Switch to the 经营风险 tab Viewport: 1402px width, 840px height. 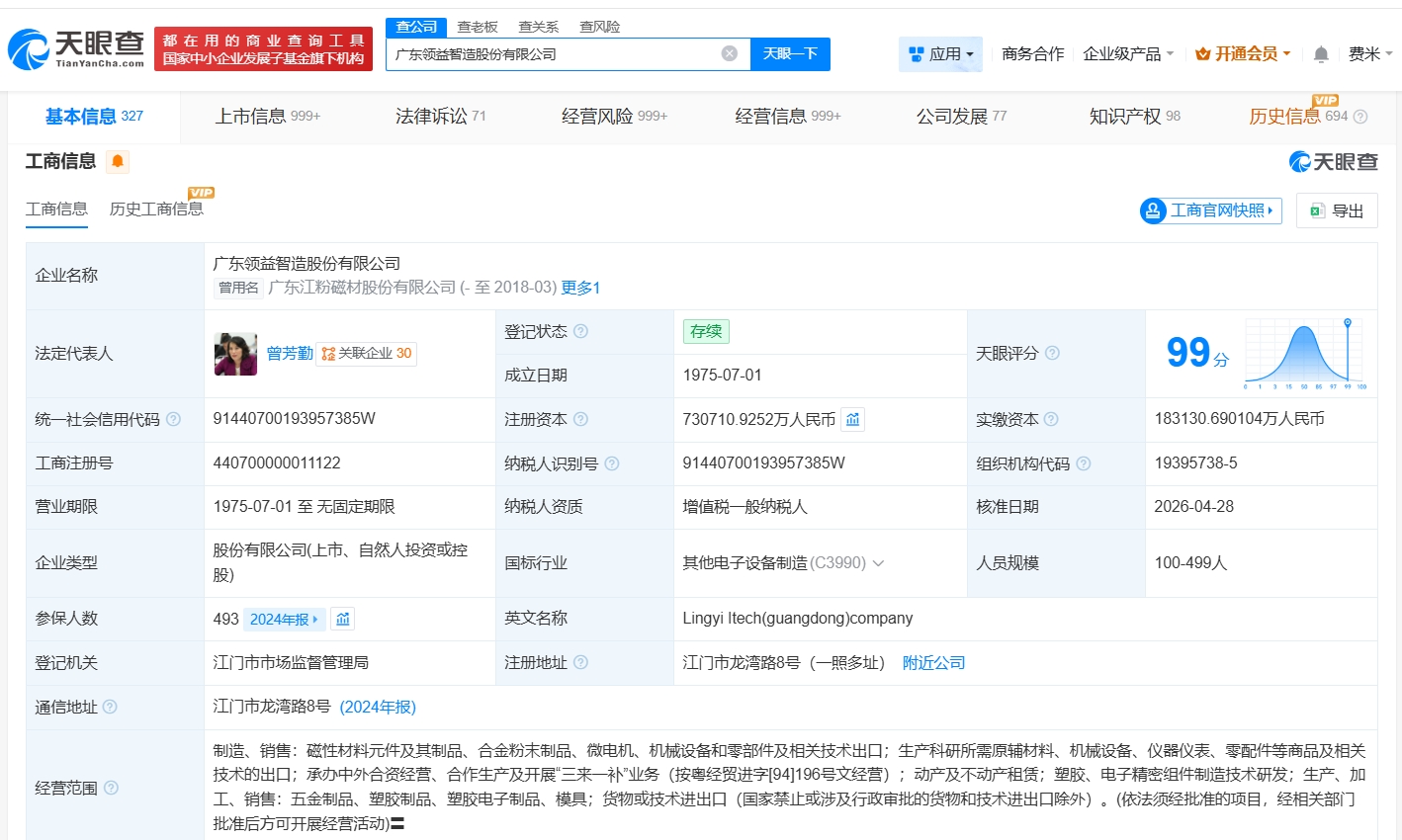[614, 117]
